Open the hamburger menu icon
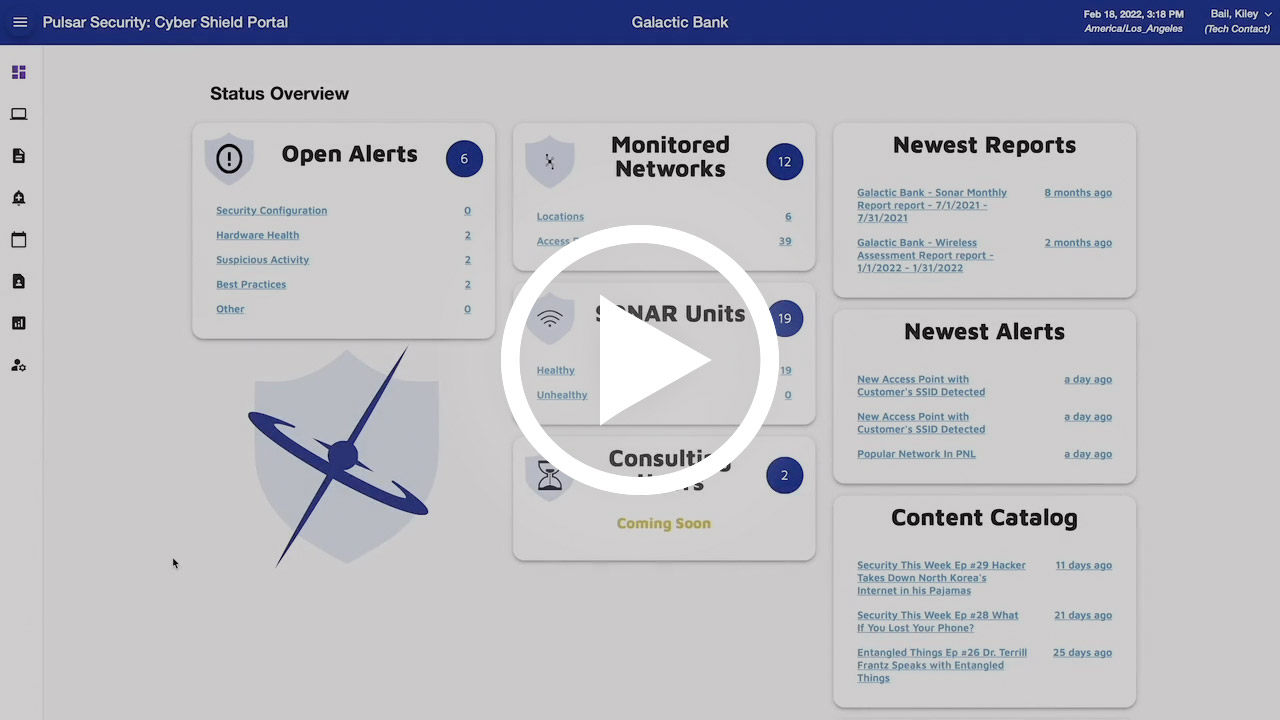Image resolution: width=1280 pixels, height=720 pixels. pyautogui.click(x=20, y=22)
